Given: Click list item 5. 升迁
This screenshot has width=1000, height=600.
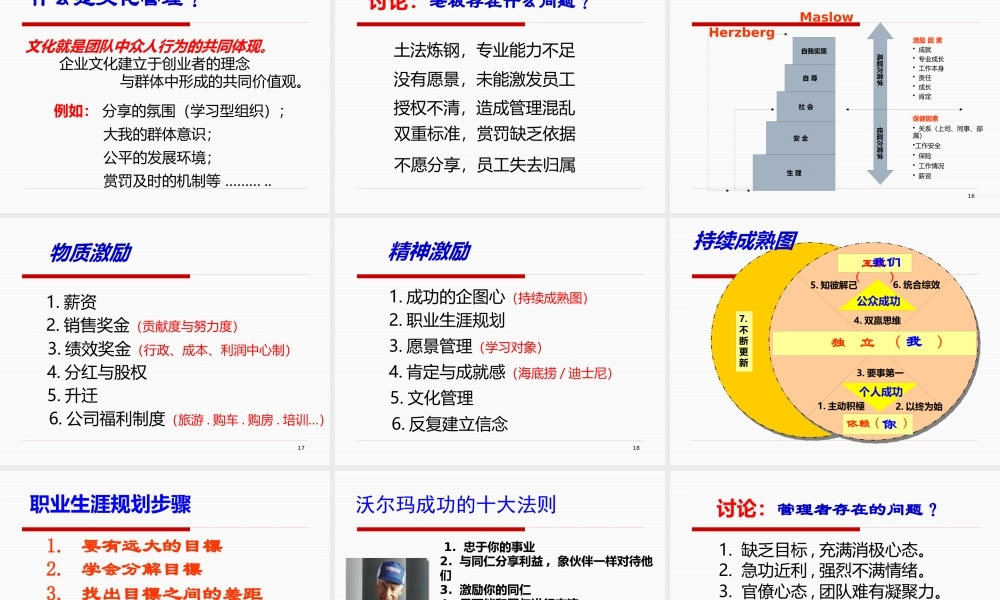Looking at the screenshot, I should (73, 396).
